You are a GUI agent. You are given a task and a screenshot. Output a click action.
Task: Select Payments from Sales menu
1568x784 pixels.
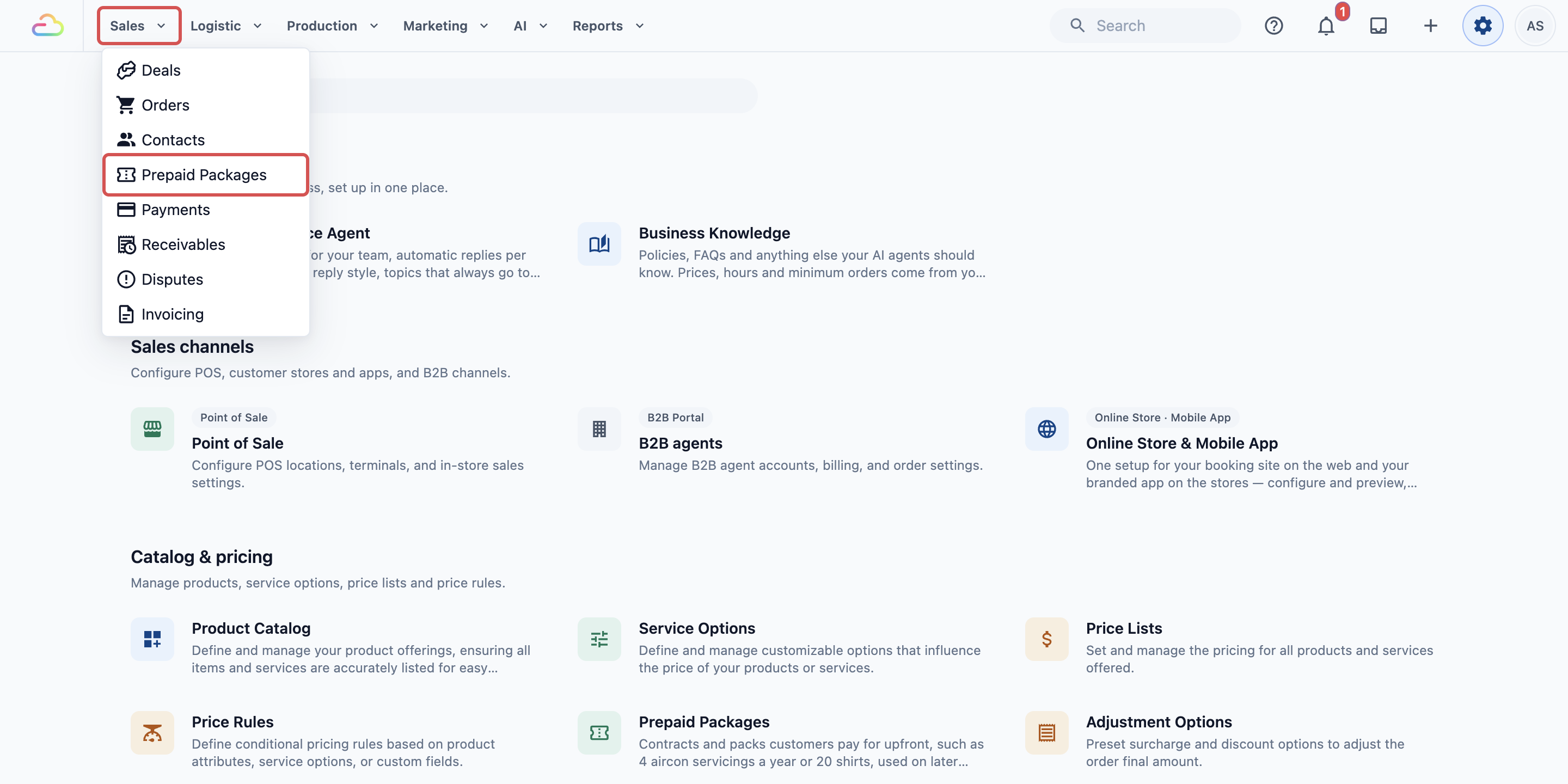click(x=206, y=210)
